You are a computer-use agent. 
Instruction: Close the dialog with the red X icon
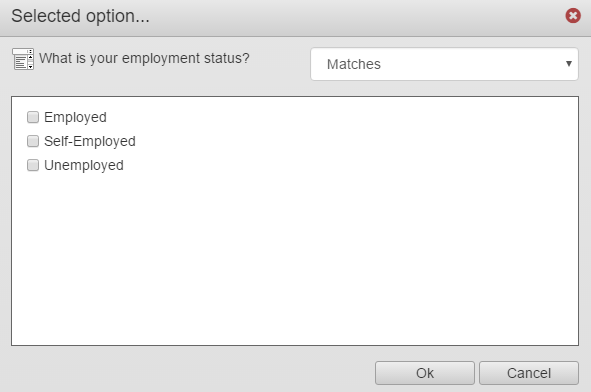[573, 15]
